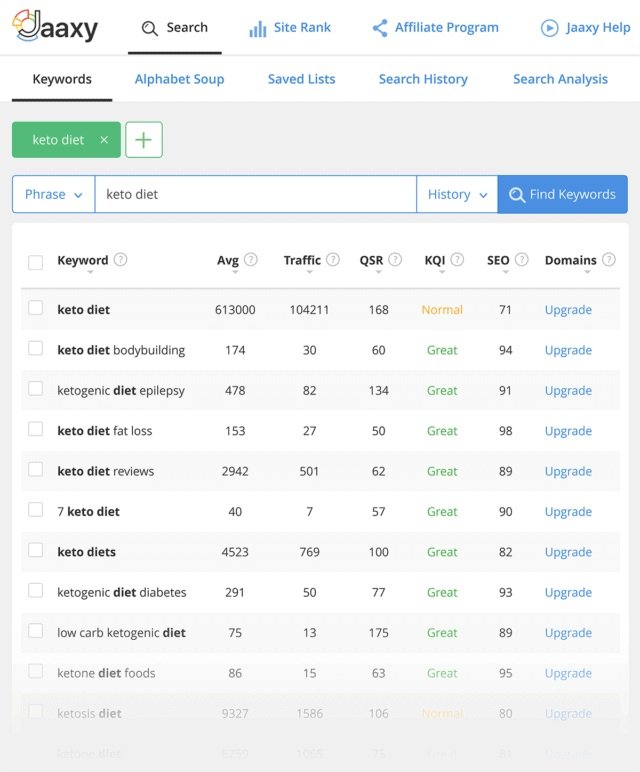Screen dimensions: 640x772
Task: Click the green plus add-tab icon
Action: [144, 140]
